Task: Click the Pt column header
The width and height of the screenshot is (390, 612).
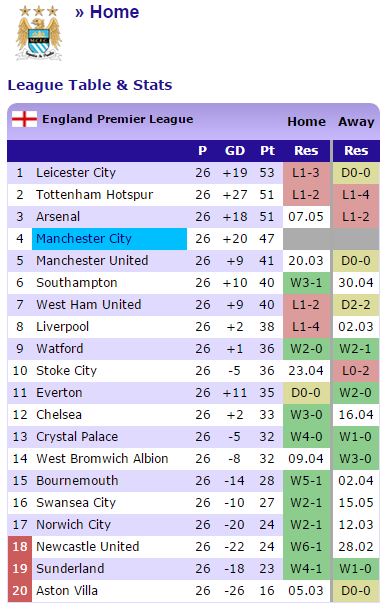Action: [267, 151]
